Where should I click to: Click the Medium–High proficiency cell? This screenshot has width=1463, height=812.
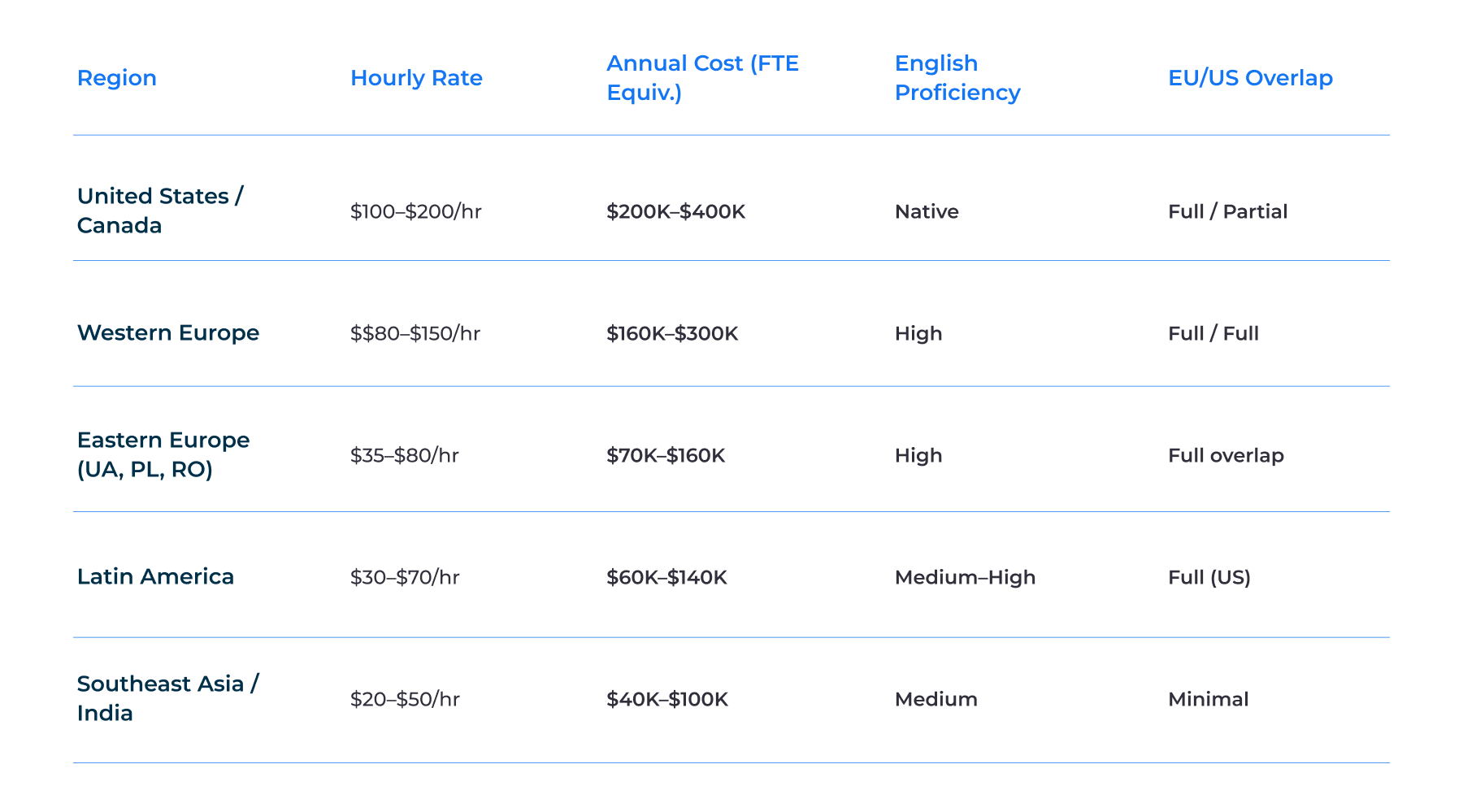click(x=965, y=577)
